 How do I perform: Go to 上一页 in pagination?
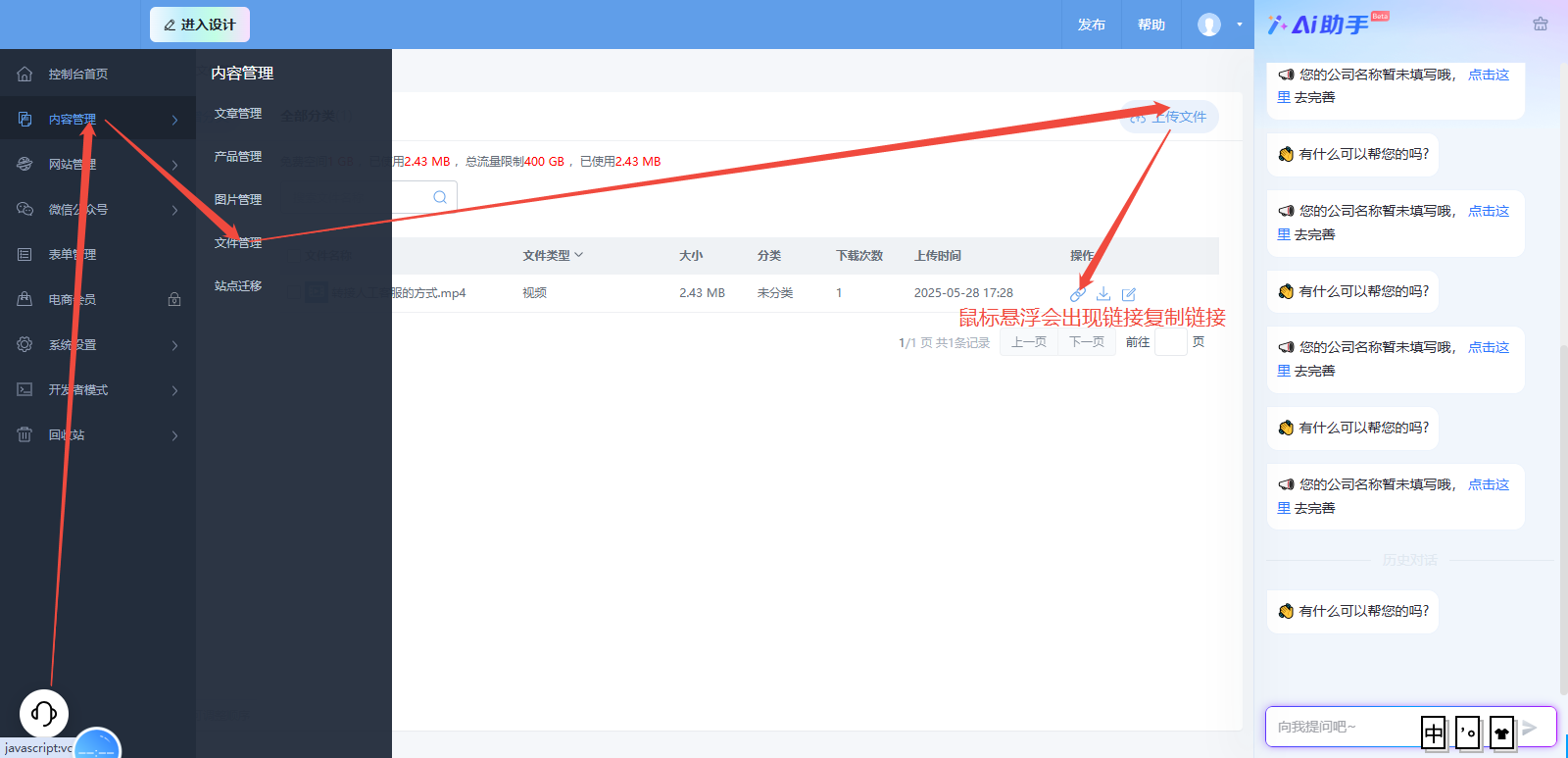coord(1029,342)
